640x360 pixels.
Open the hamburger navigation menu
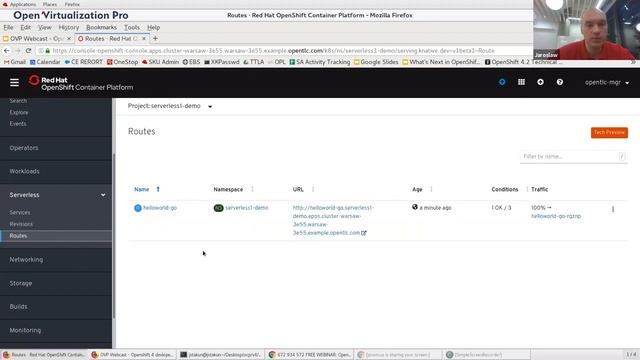[x=14, y=82]
